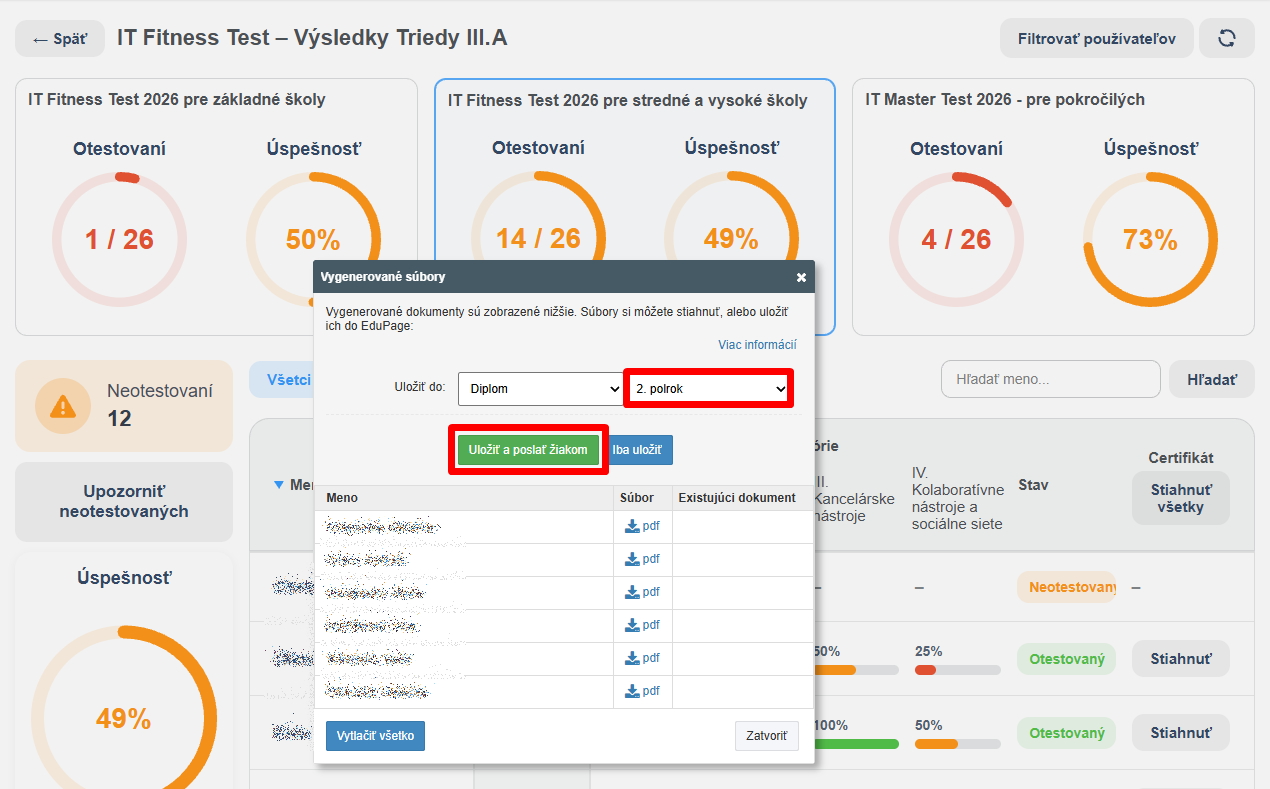Click the Neotestovaní warning icon
The width and height of the screenshot is (1270, 789).
click(63, 405)
